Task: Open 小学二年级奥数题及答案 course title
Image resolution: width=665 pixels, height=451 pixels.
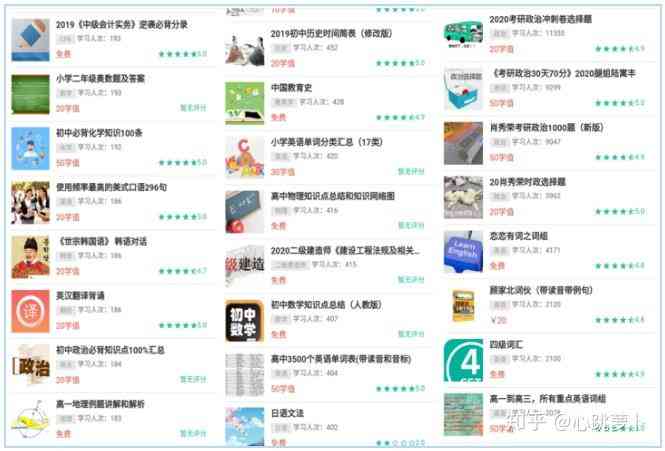Action: click(x=100, y=78)
